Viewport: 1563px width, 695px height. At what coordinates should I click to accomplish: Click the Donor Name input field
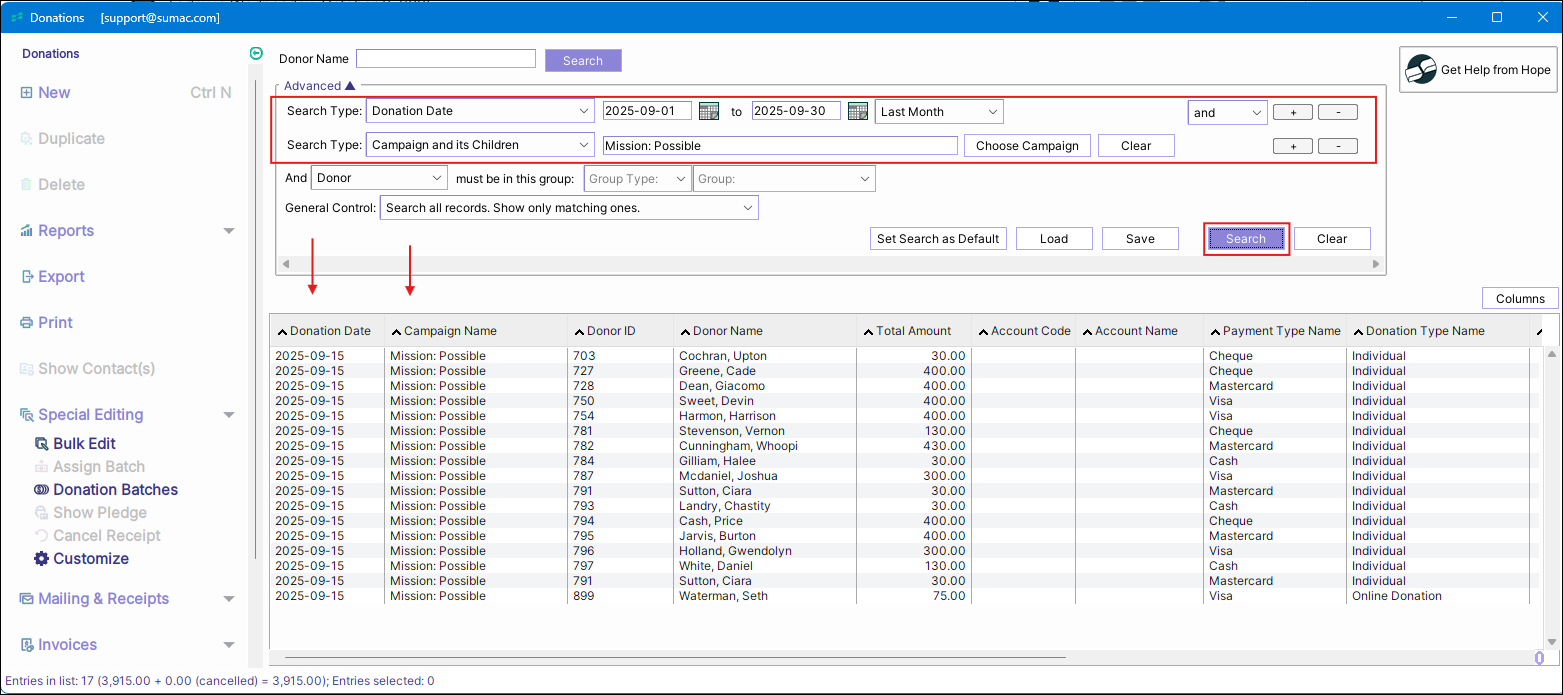445,60
